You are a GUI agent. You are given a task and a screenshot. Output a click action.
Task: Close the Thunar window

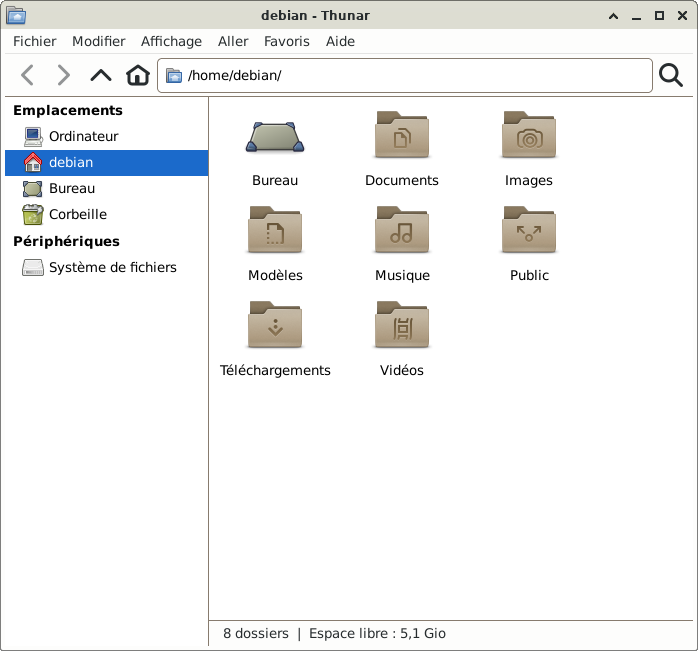(682, 16)
